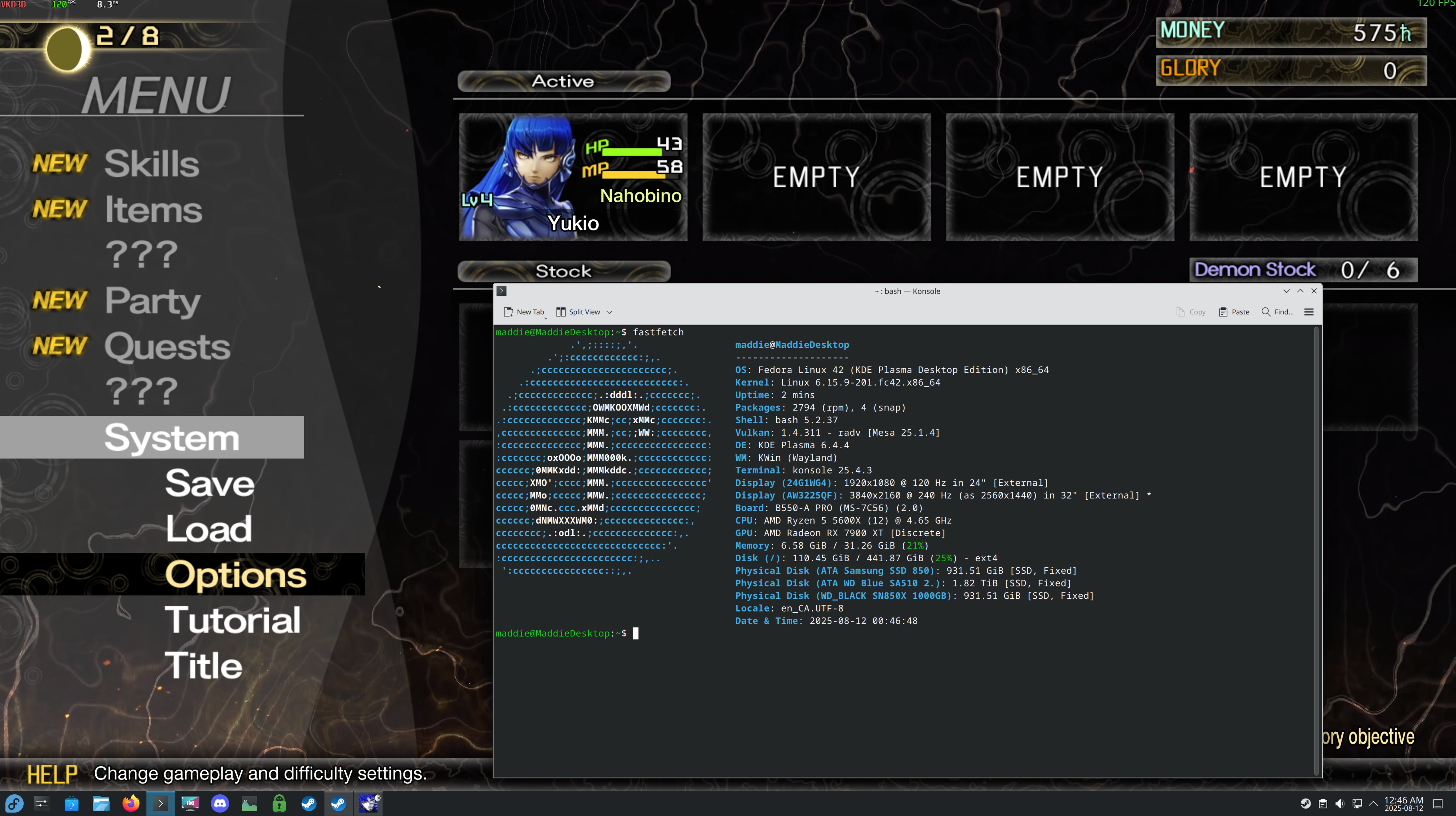
Task: Click the Demon Stock 0/6 counter
Action: [1303, 270]
